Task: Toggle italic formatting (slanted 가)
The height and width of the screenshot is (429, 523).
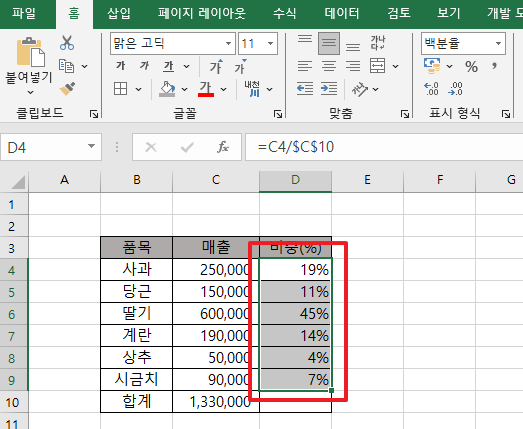Action: pyautogui.click(x=144, y=66)
